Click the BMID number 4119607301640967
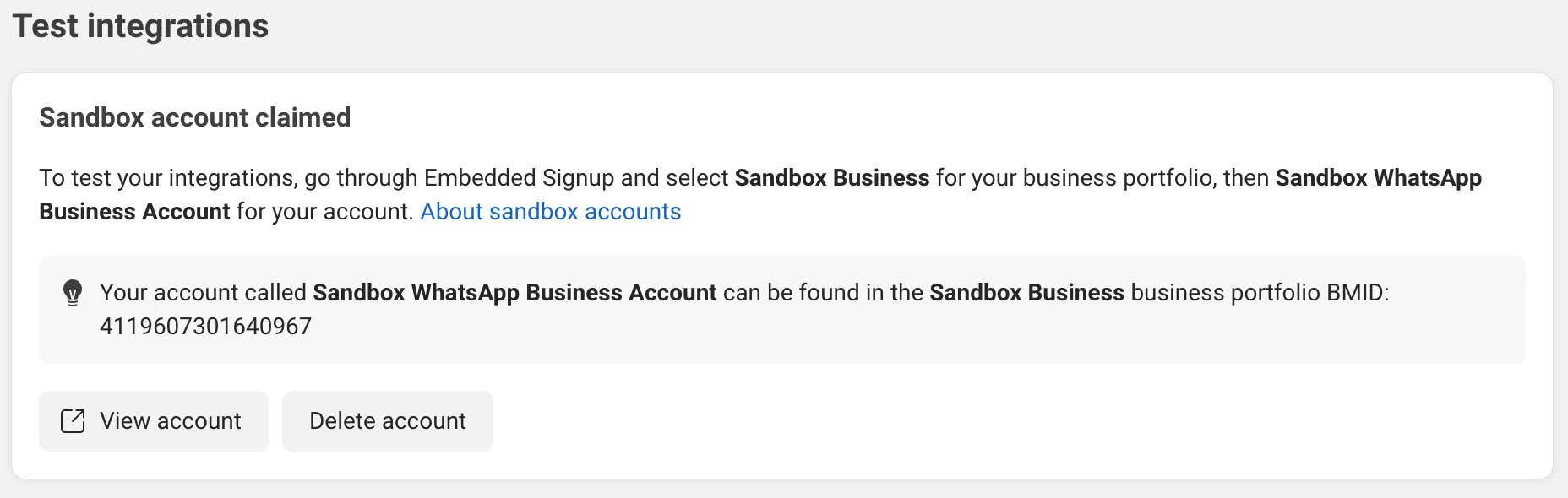 (x=205, y=326)
